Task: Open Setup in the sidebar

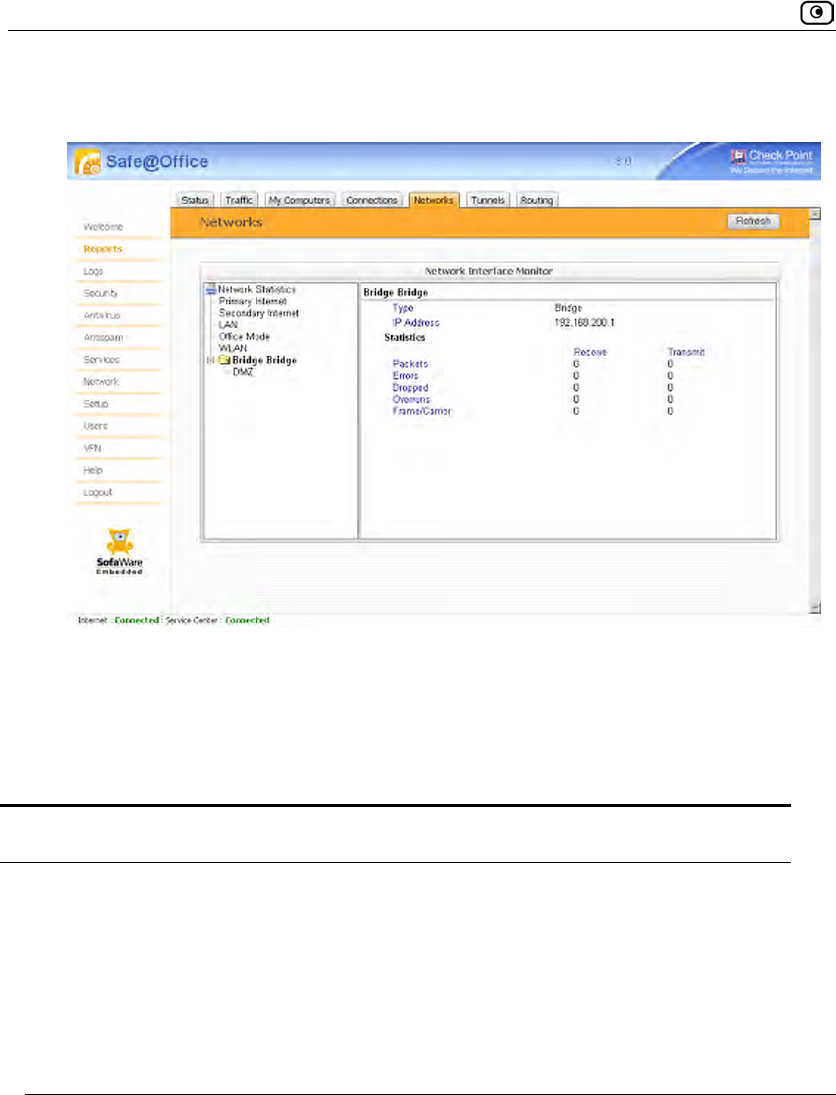Action: [96, 404]
